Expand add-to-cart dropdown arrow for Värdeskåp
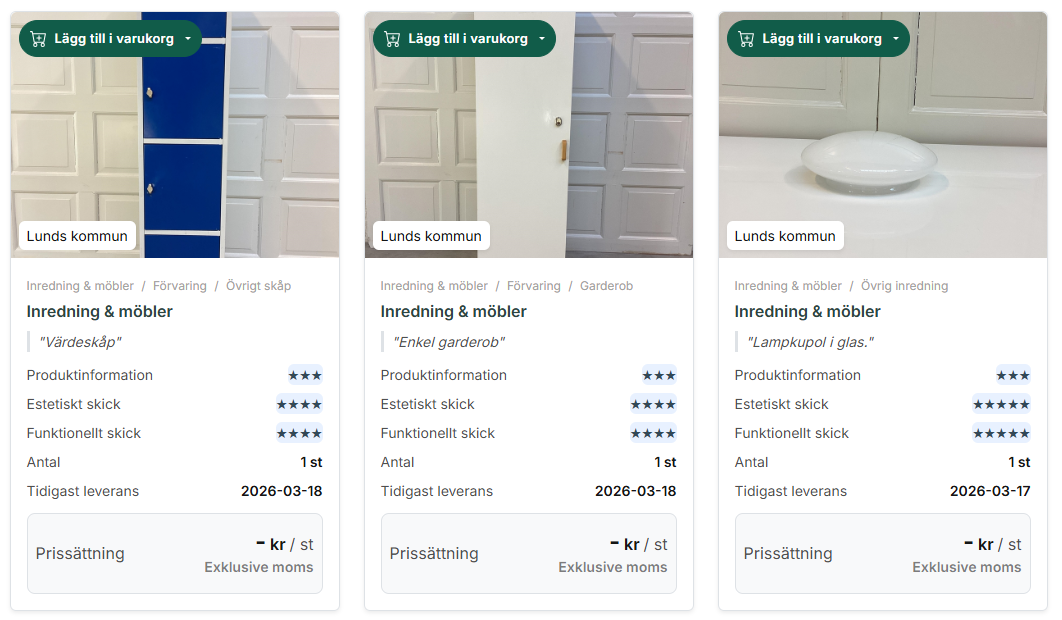Image resolution: width=1062 pixels, height=620 pixels. 187,39
